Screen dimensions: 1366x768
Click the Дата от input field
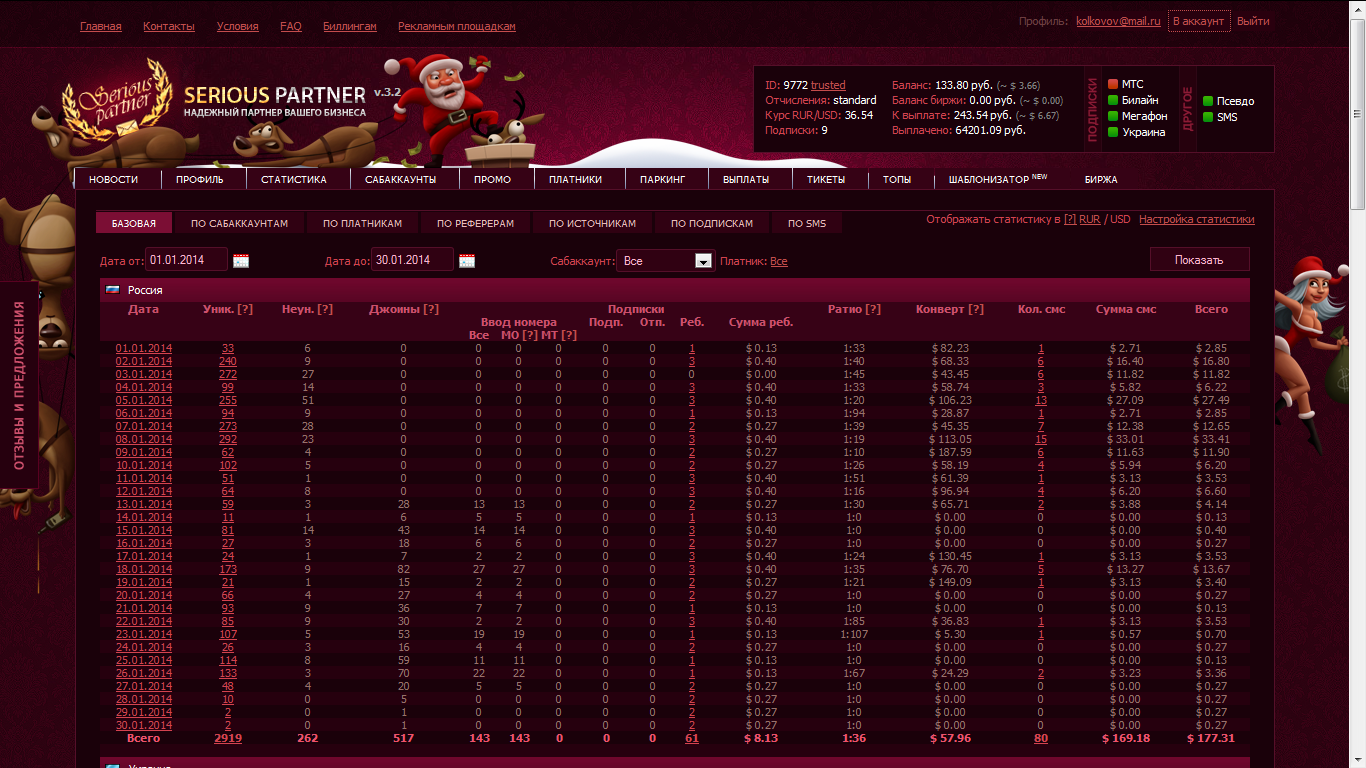[187, 260]
